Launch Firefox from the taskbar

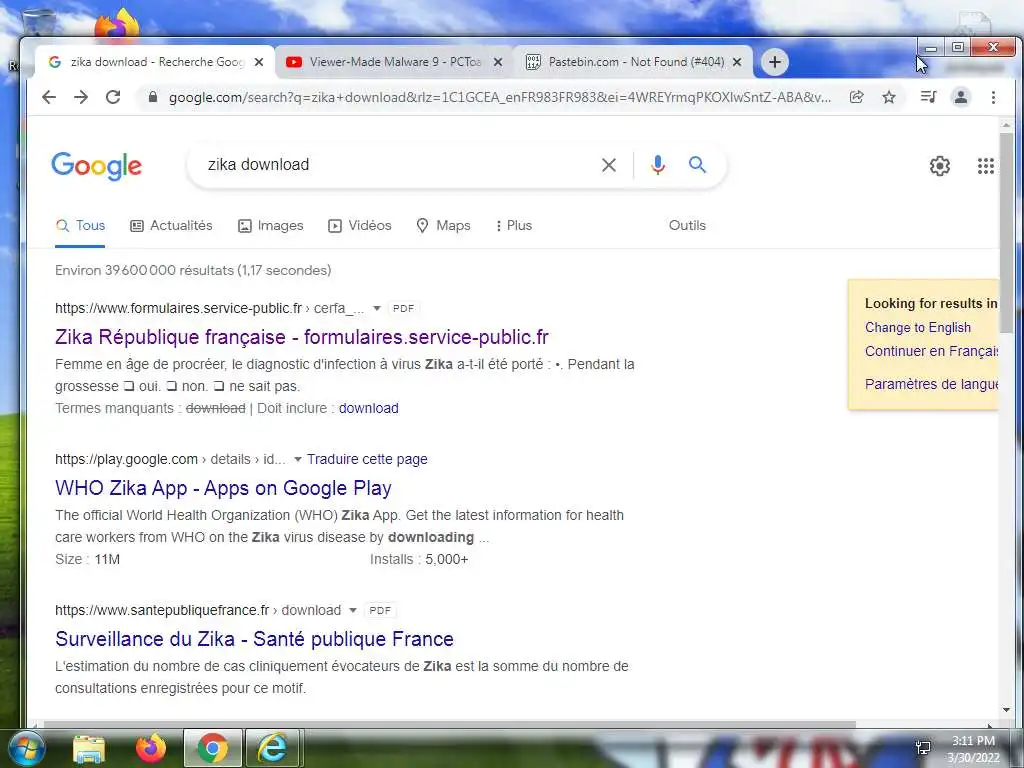click(x=150, y=749)
